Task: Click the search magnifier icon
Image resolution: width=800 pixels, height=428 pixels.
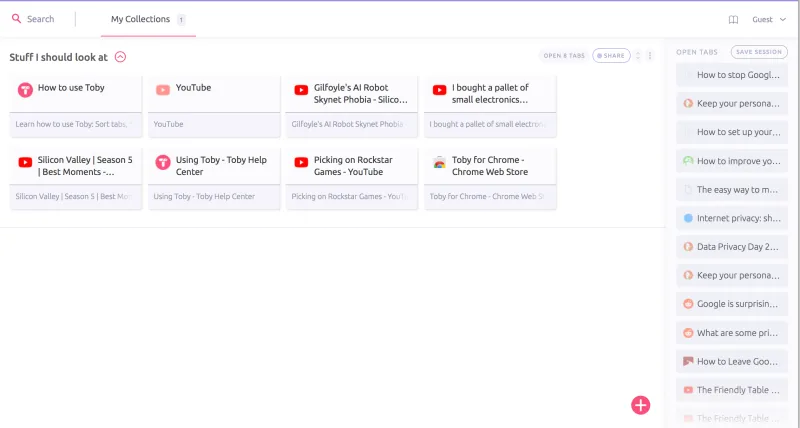Action: tap(16, 19)
